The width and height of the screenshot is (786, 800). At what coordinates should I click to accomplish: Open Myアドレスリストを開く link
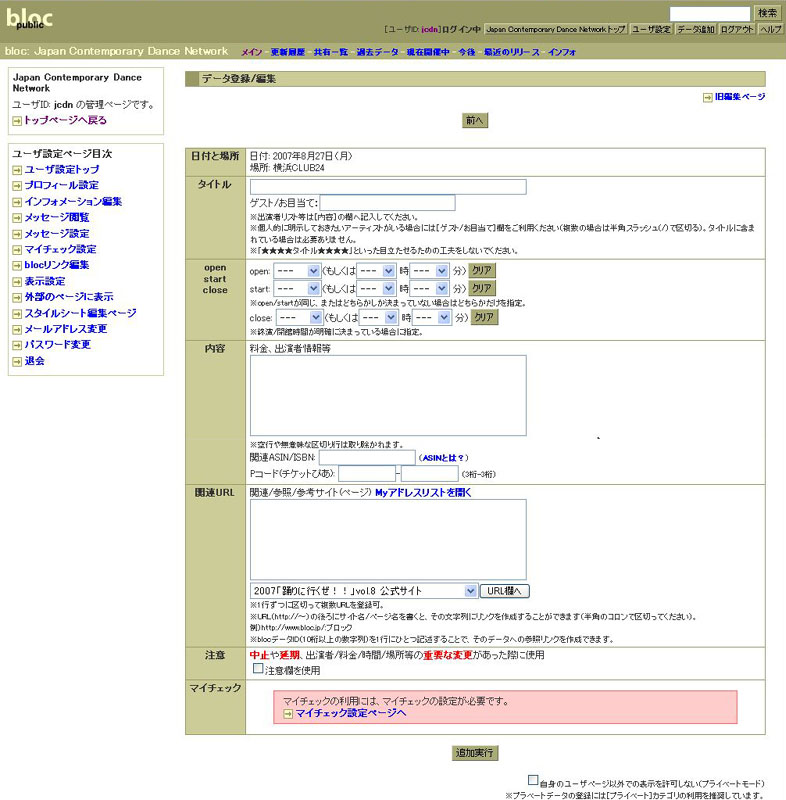(423, 493)
